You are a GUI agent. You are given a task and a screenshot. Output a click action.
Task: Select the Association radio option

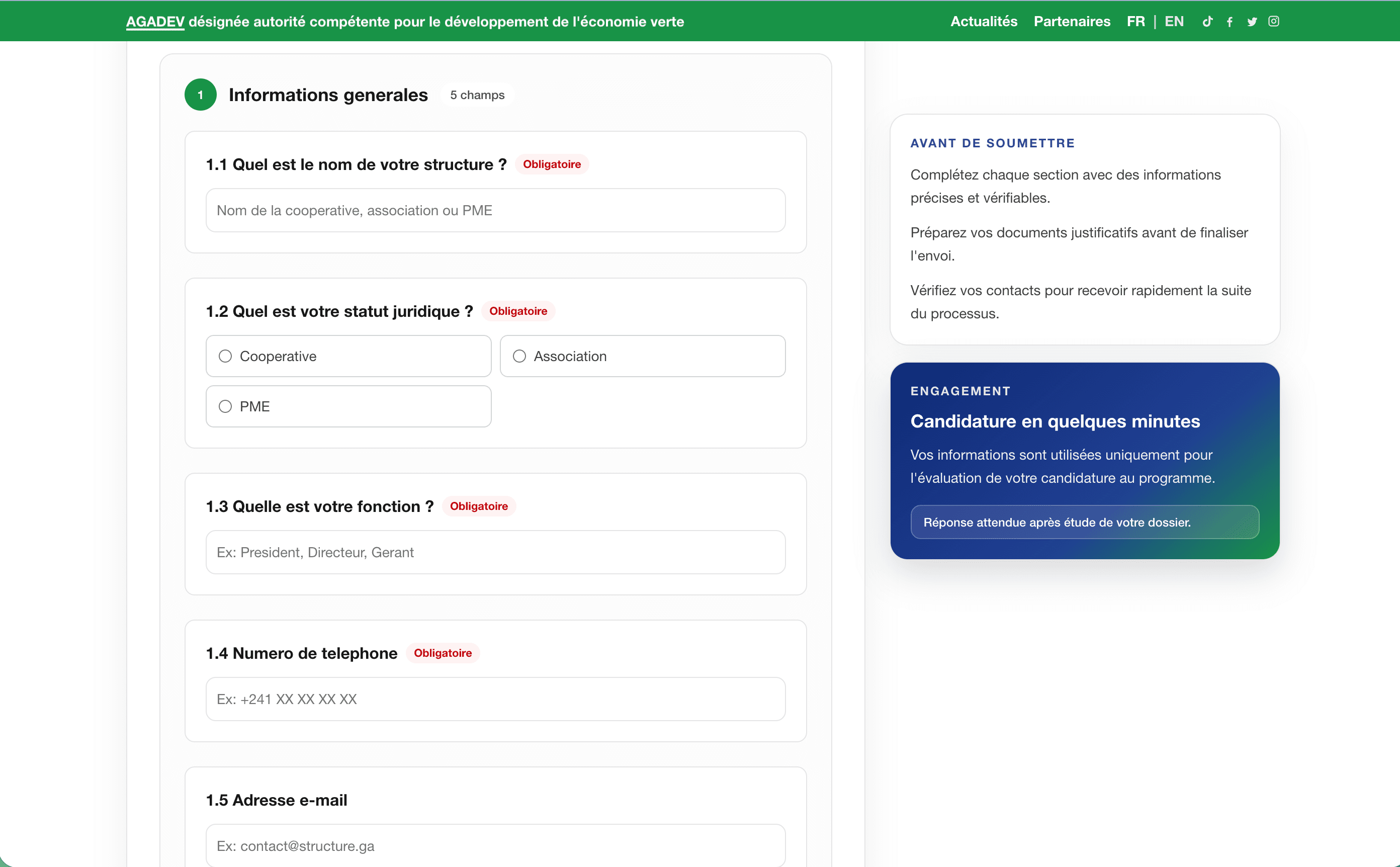(643, 356)
